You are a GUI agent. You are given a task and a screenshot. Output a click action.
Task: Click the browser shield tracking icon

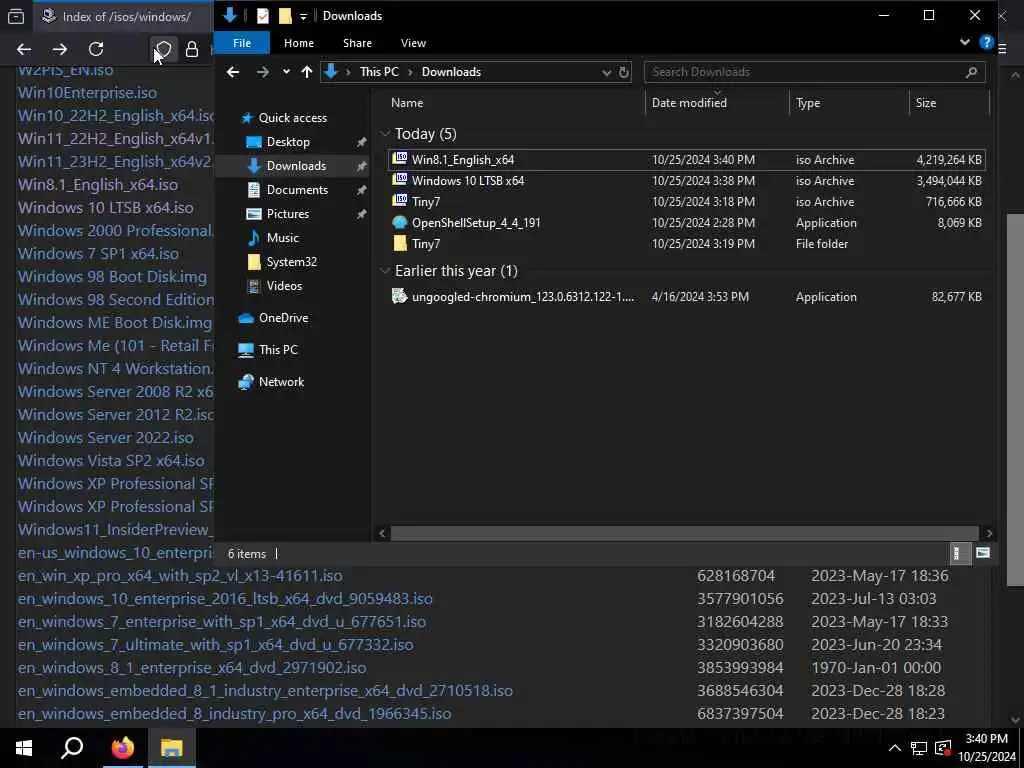(x=163, y=49)
